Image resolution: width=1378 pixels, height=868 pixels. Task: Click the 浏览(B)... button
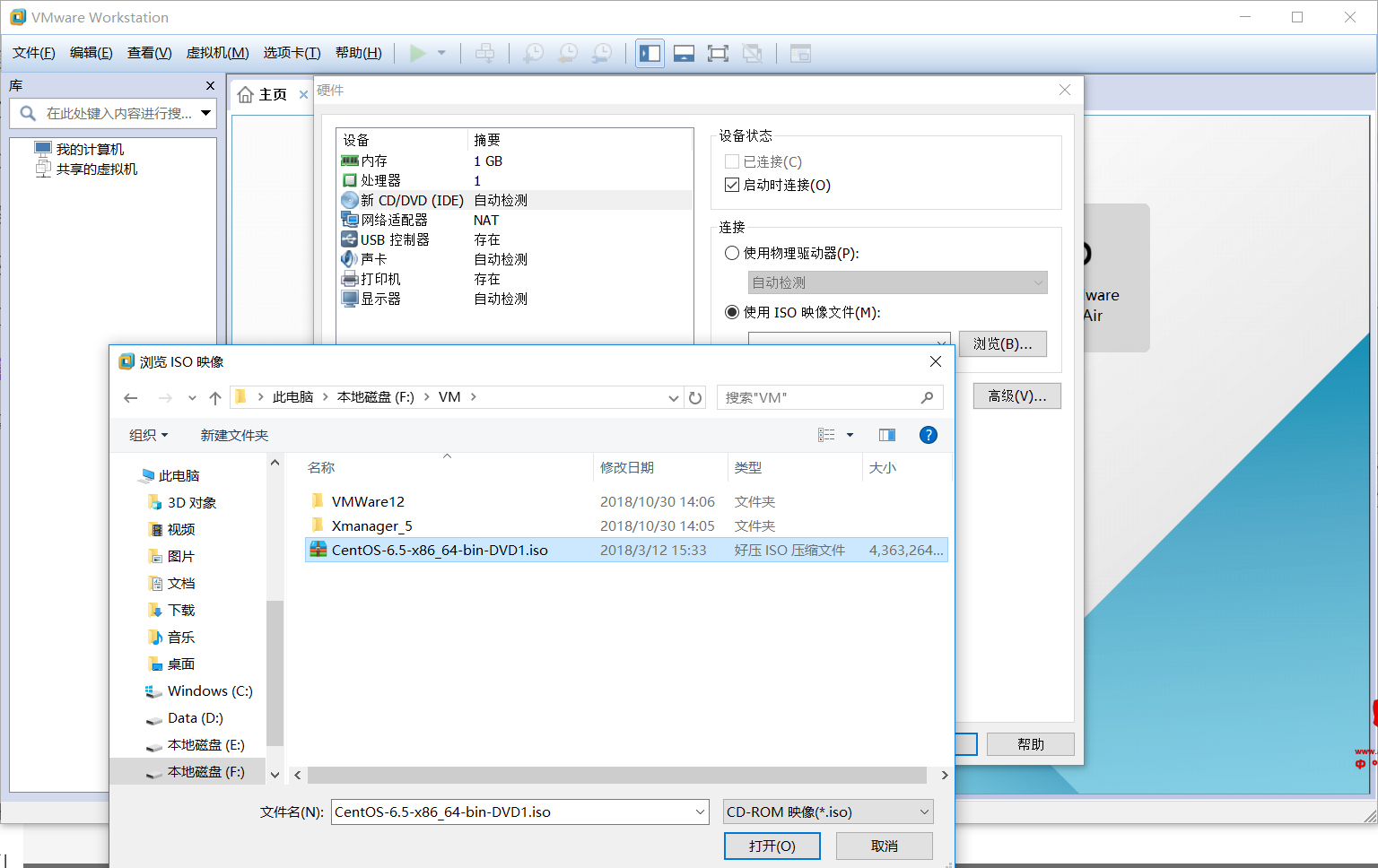click(x=1003, y=343)
